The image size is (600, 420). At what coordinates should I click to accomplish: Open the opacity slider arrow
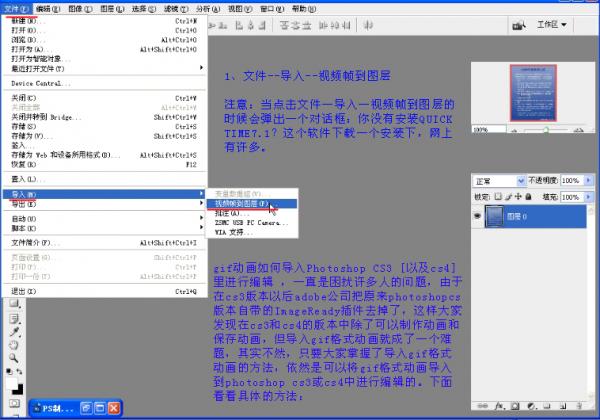[589, 180]
